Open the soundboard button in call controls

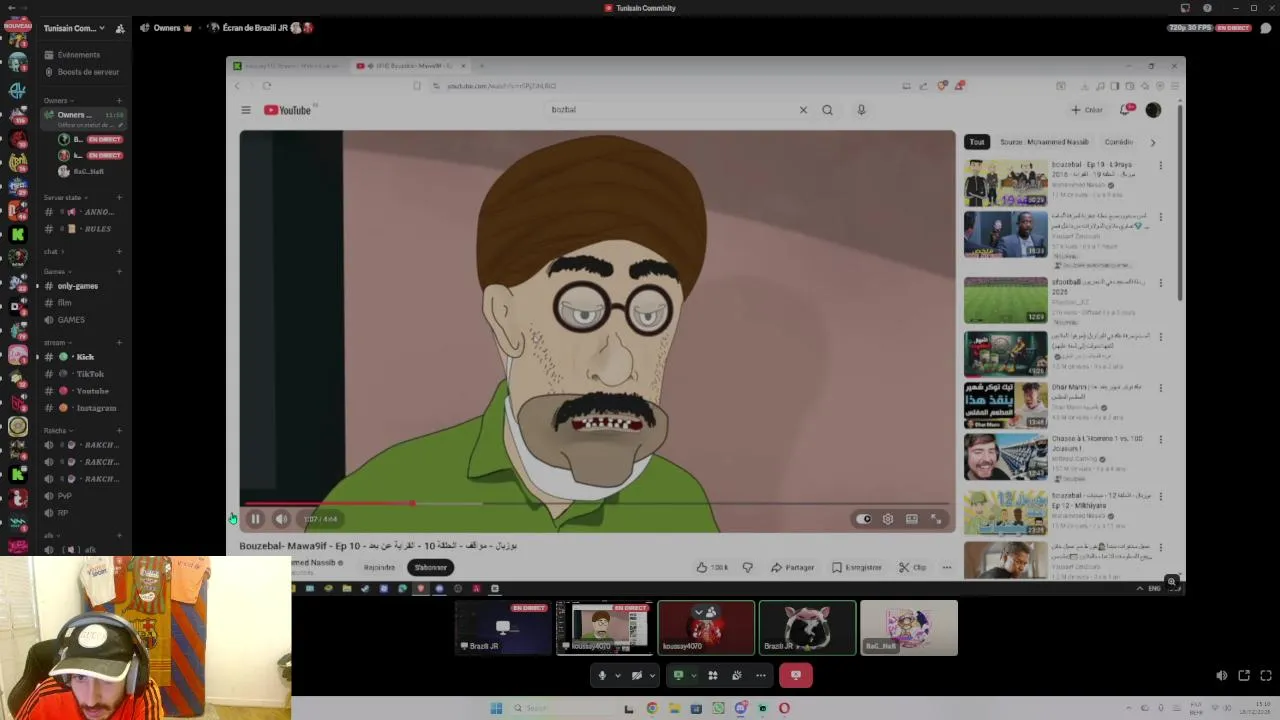pos(737,675)
